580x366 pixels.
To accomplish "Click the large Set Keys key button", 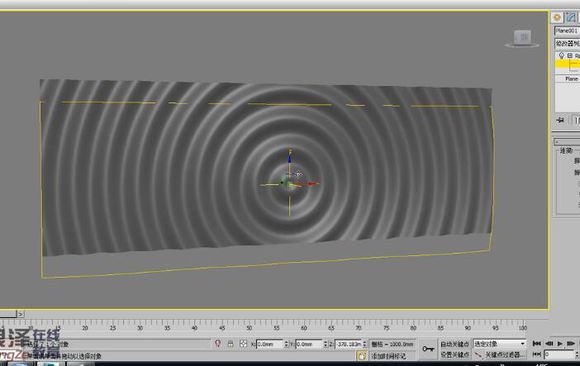I will (x=428, y=349).
